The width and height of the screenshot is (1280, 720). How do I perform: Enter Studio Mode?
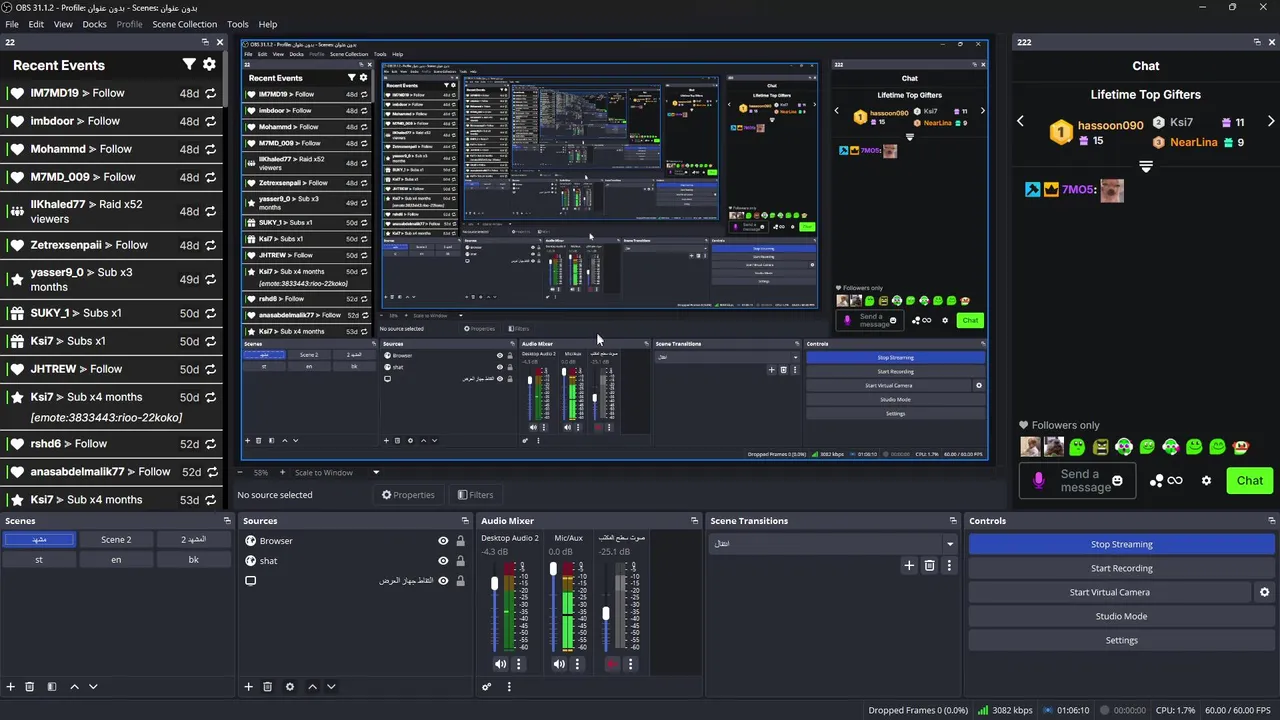(x=1121, y=616)
